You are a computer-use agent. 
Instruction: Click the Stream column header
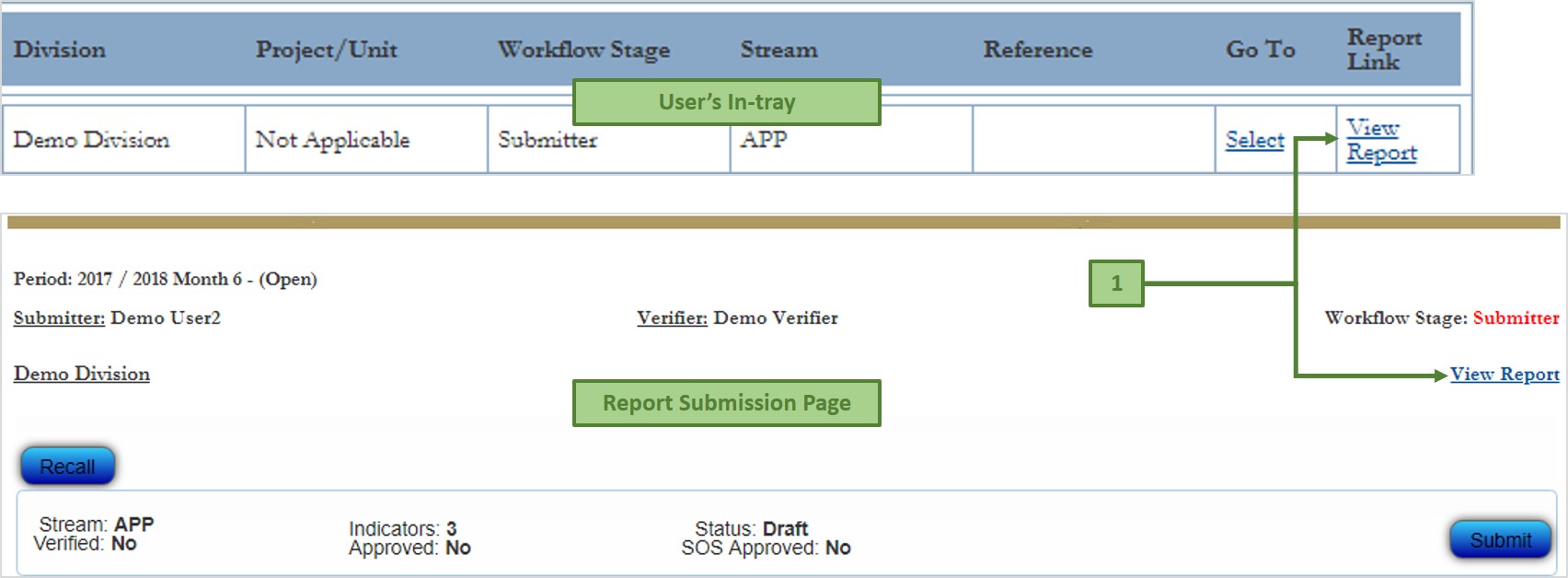coord(778,50)
